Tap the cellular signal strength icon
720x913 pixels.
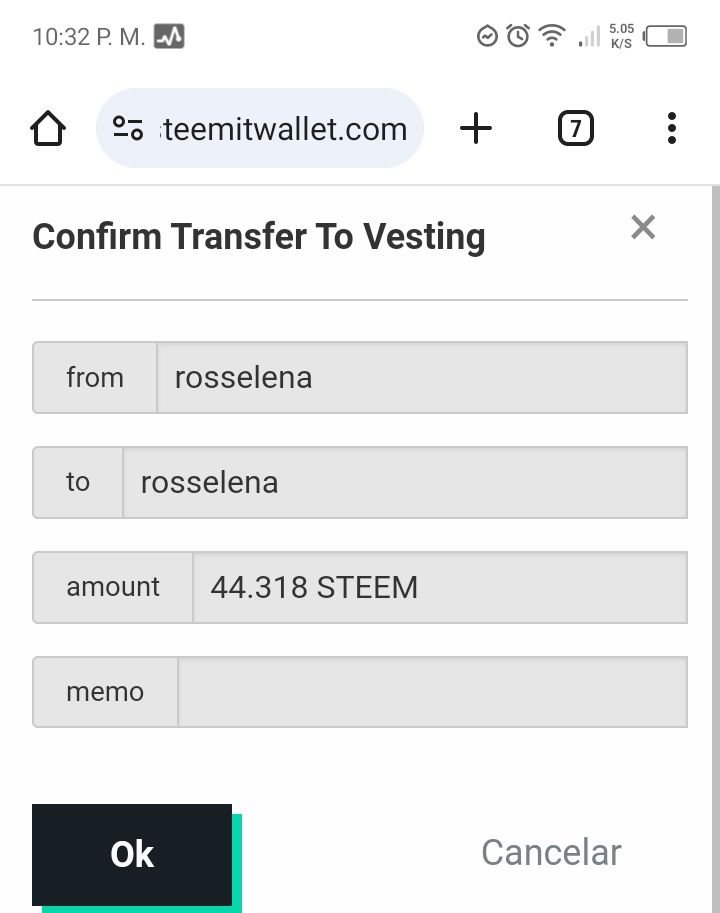pos(589,36)
